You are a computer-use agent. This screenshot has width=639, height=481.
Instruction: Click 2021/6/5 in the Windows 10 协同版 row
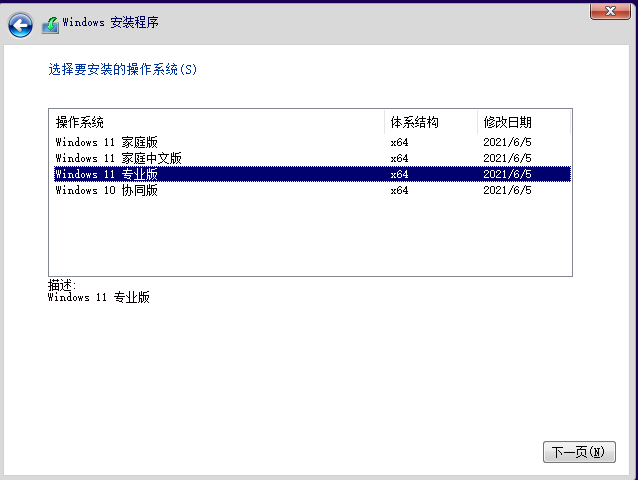point(507,190)
